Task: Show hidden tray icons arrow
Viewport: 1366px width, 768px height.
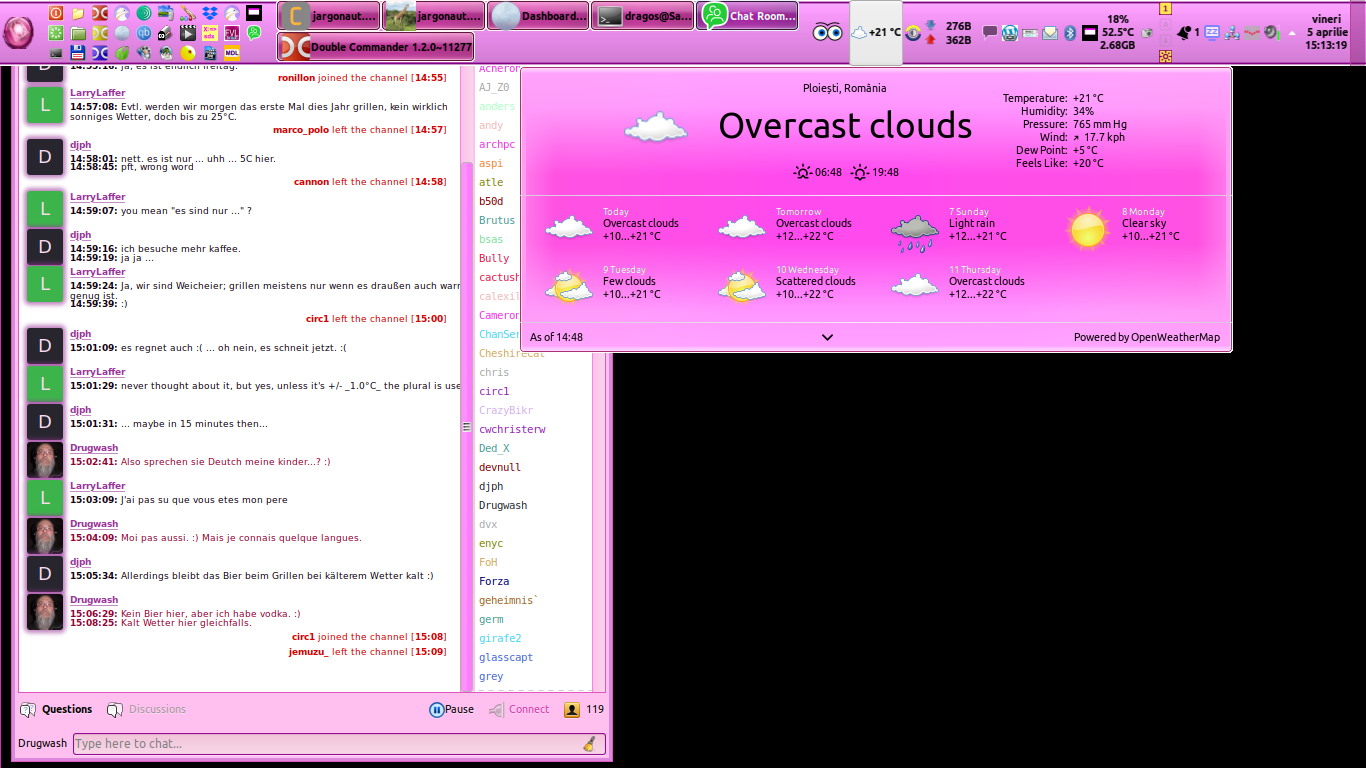Action: pyautogui.click(x=1292, y=33)
